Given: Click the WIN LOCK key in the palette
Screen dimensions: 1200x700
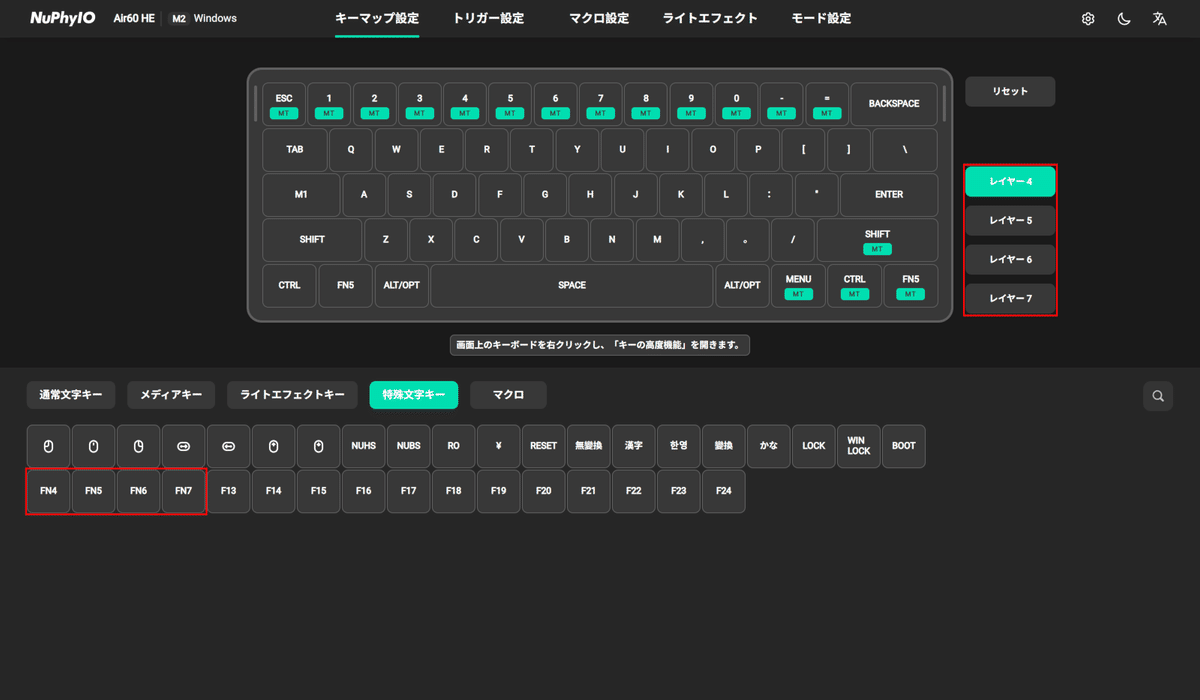Looking at the screenshot, I should click(x=858, y=446).
